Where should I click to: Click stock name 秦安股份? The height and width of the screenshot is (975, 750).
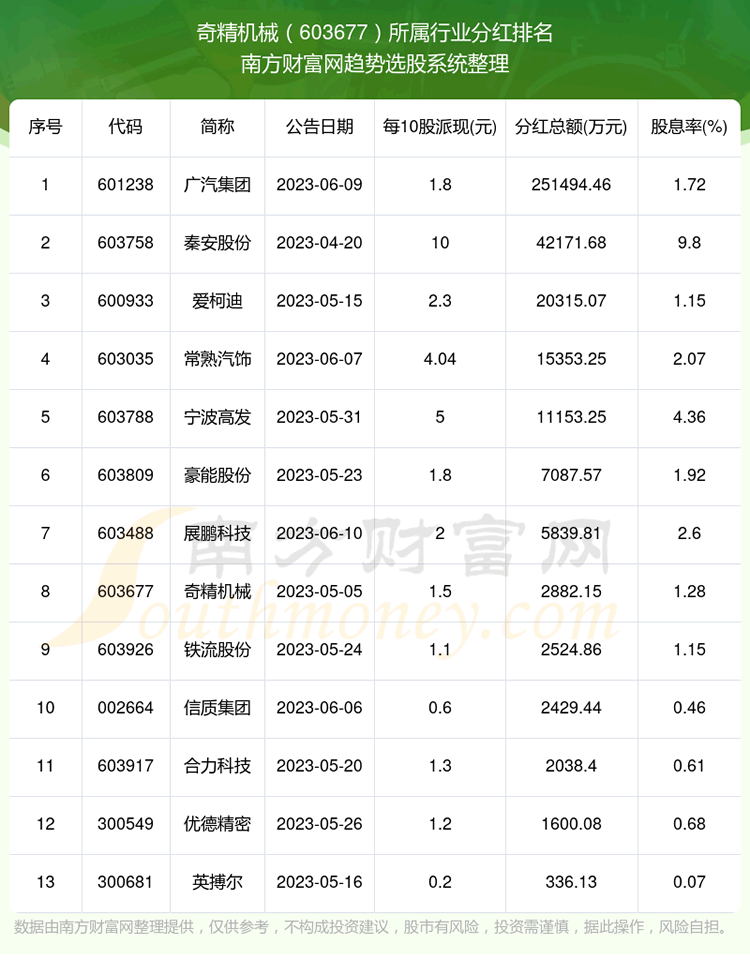[x=217, y=243]
